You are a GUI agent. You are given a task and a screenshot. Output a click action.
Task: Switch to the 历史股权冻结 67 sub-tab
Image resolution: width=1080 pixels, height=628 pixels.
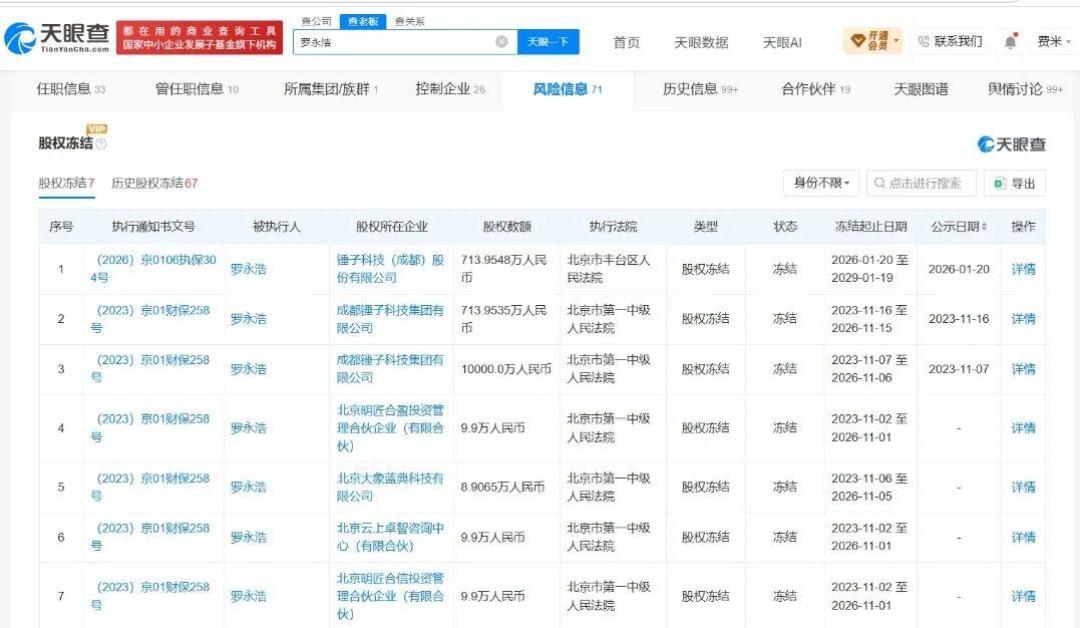[x=154, y=183]
